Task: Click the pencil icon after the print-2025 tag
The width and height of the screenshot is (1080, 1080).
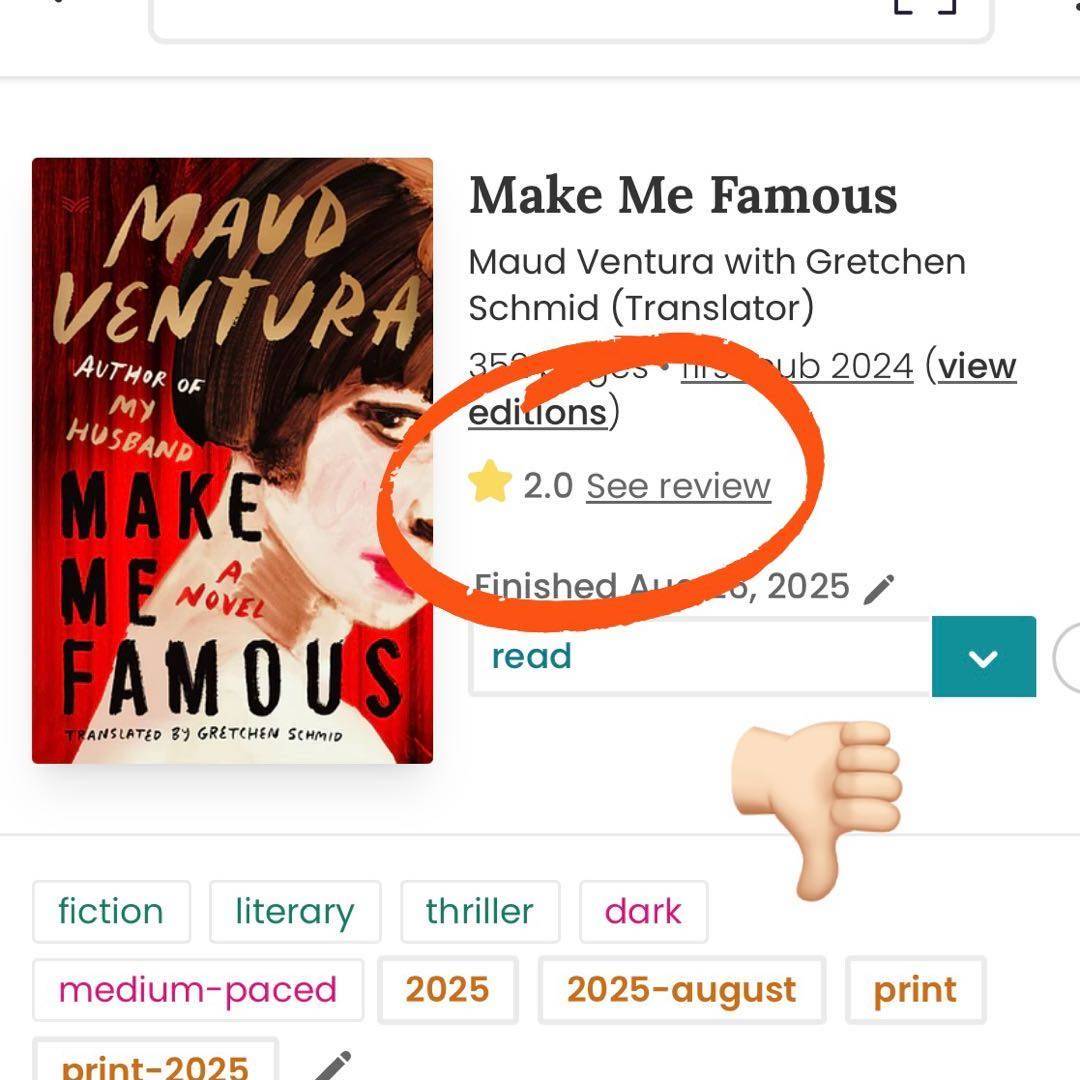Action: coord(332,1066)
